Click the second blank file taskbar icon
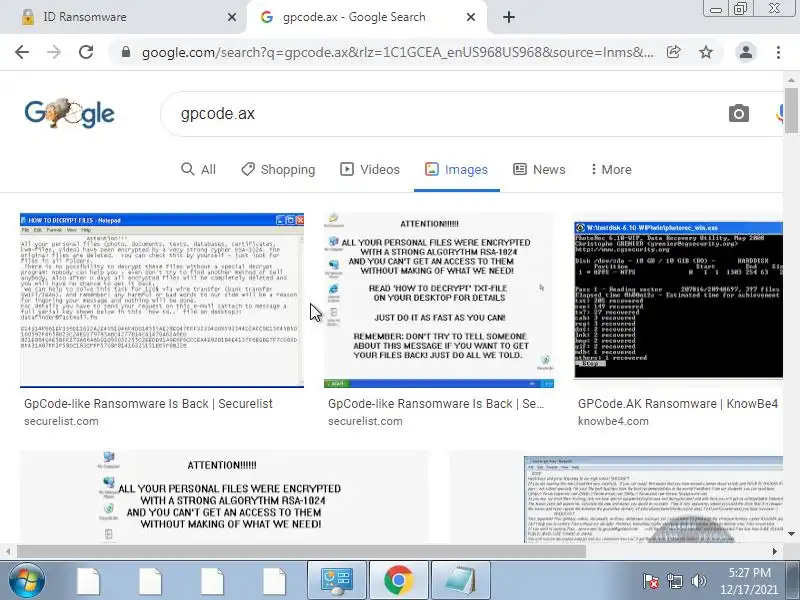This screenshot has height=600, width=800. tap(151, 581)
